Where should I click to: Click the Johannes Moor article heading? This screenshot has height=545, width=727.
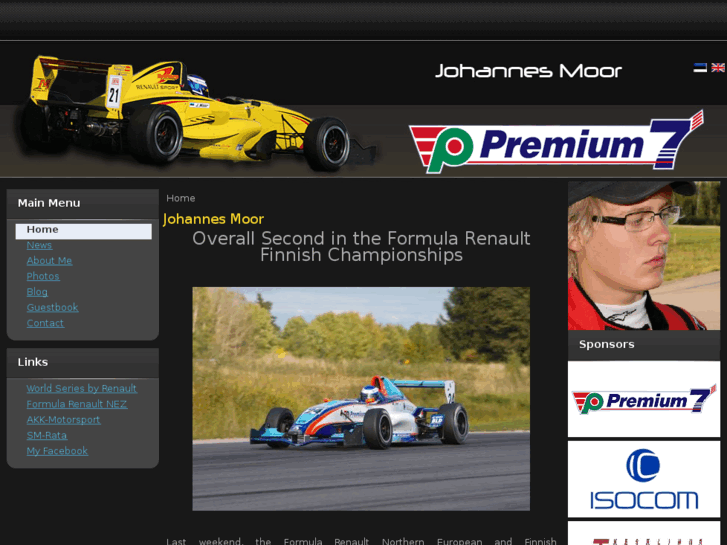[213, 219]
